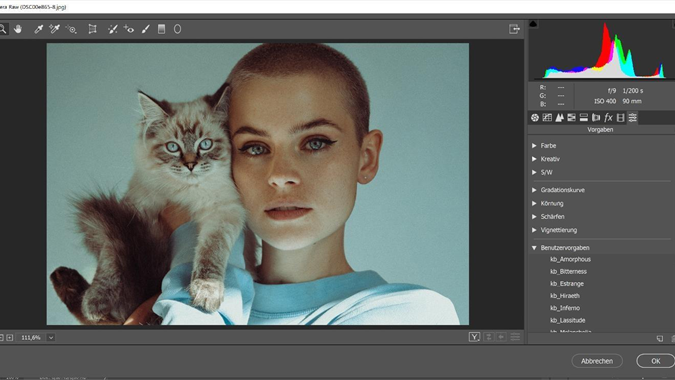675x380 pixels.
Task: Open the Detail panel tab
Action: (x=559, y=117)
